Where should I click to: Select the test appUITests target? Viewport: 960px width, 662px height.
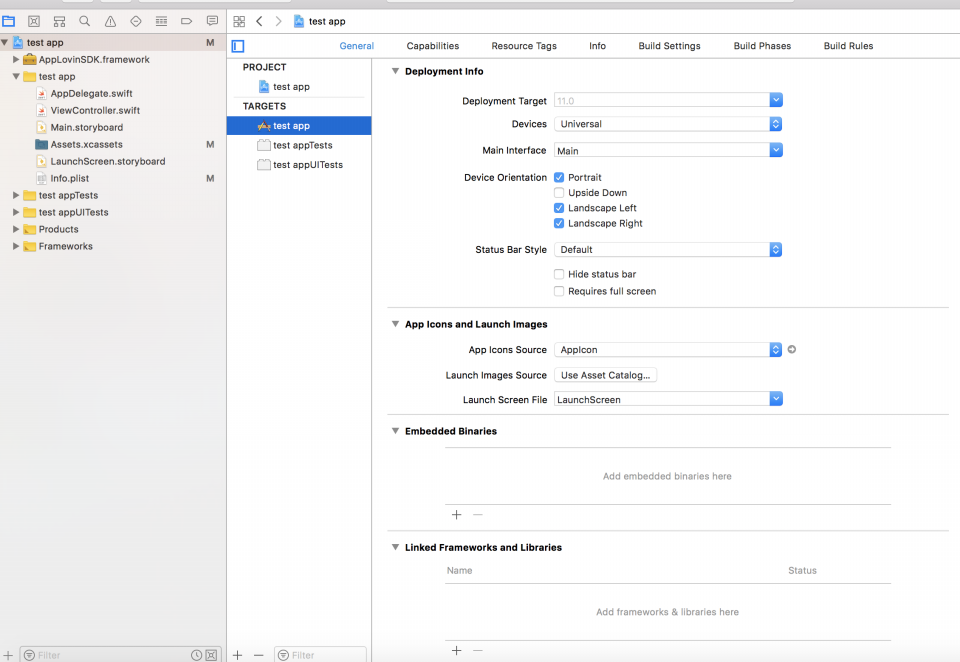tap(299, 165)
